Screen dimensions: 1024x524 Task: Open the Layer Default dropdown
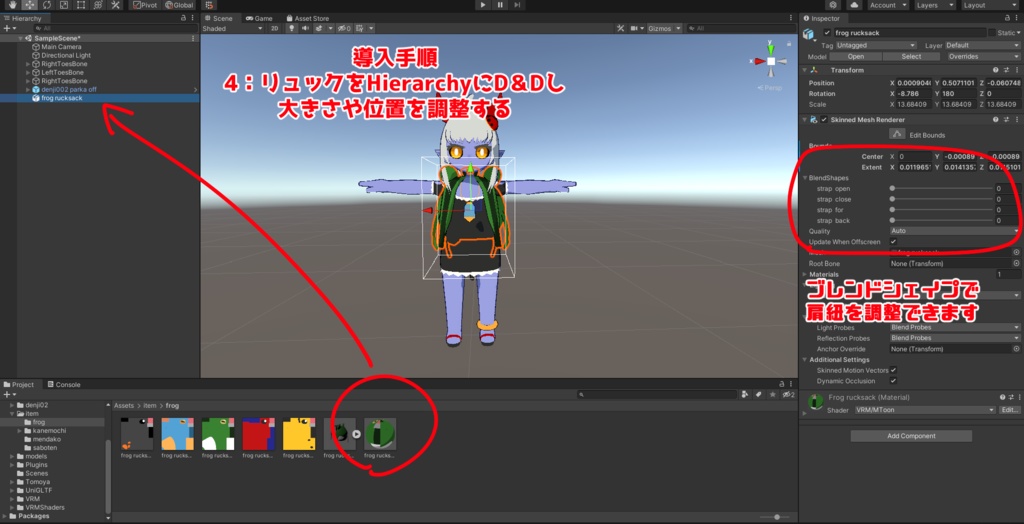pyautogui.click(x=982, y=46)
